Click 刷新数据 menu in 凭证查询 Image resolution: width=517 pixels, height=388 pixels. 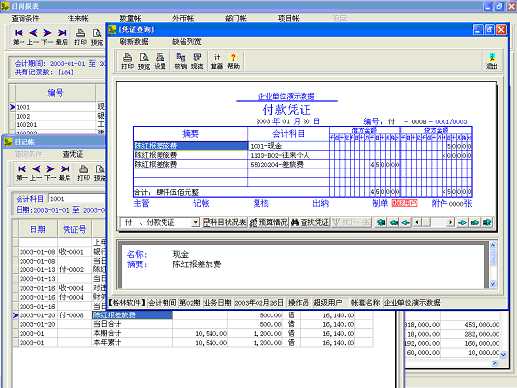134,42
